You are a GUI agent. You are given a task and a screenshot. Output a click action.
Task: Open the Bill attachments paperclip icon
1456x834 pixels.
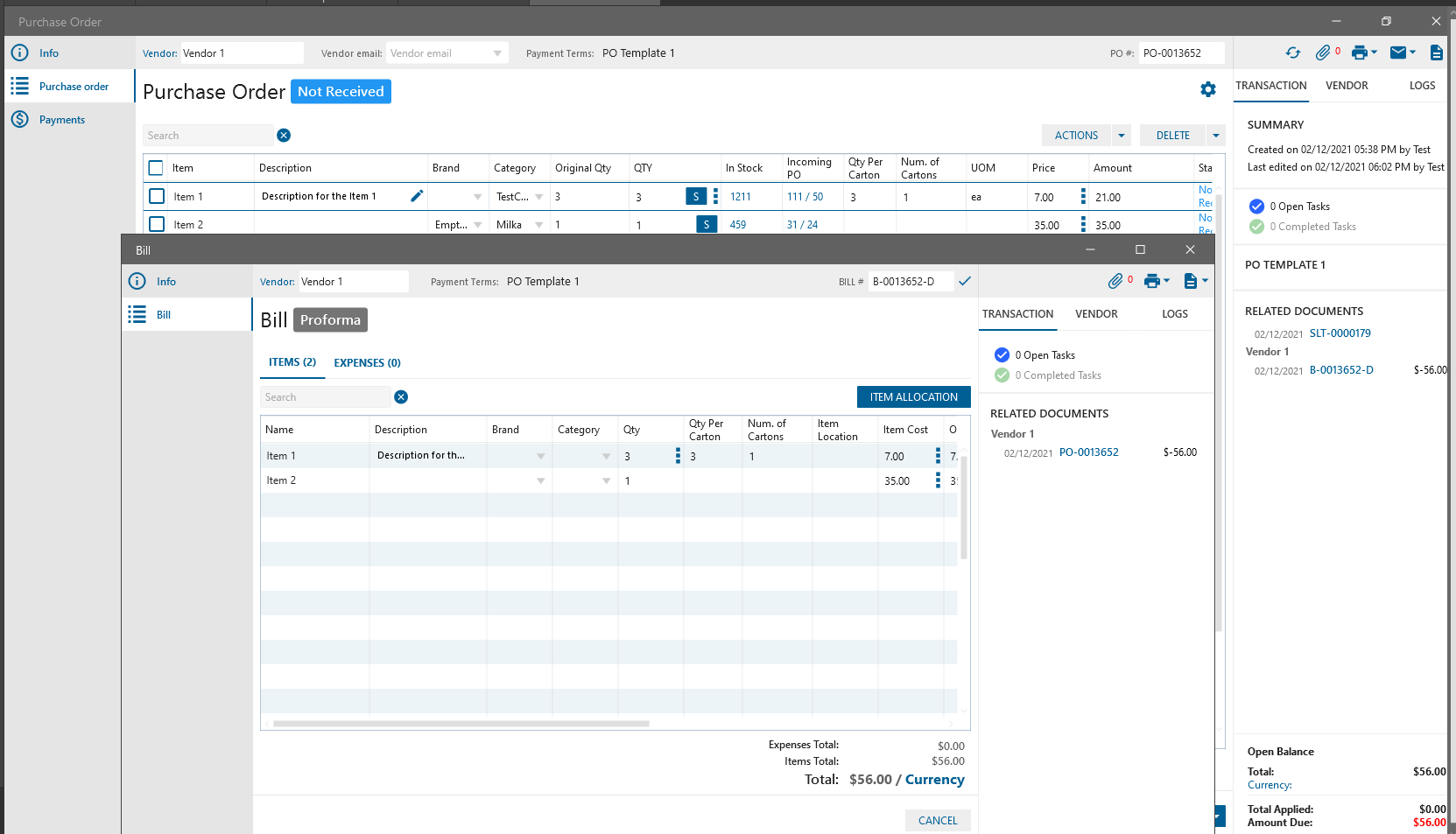tap(1115, 281)
